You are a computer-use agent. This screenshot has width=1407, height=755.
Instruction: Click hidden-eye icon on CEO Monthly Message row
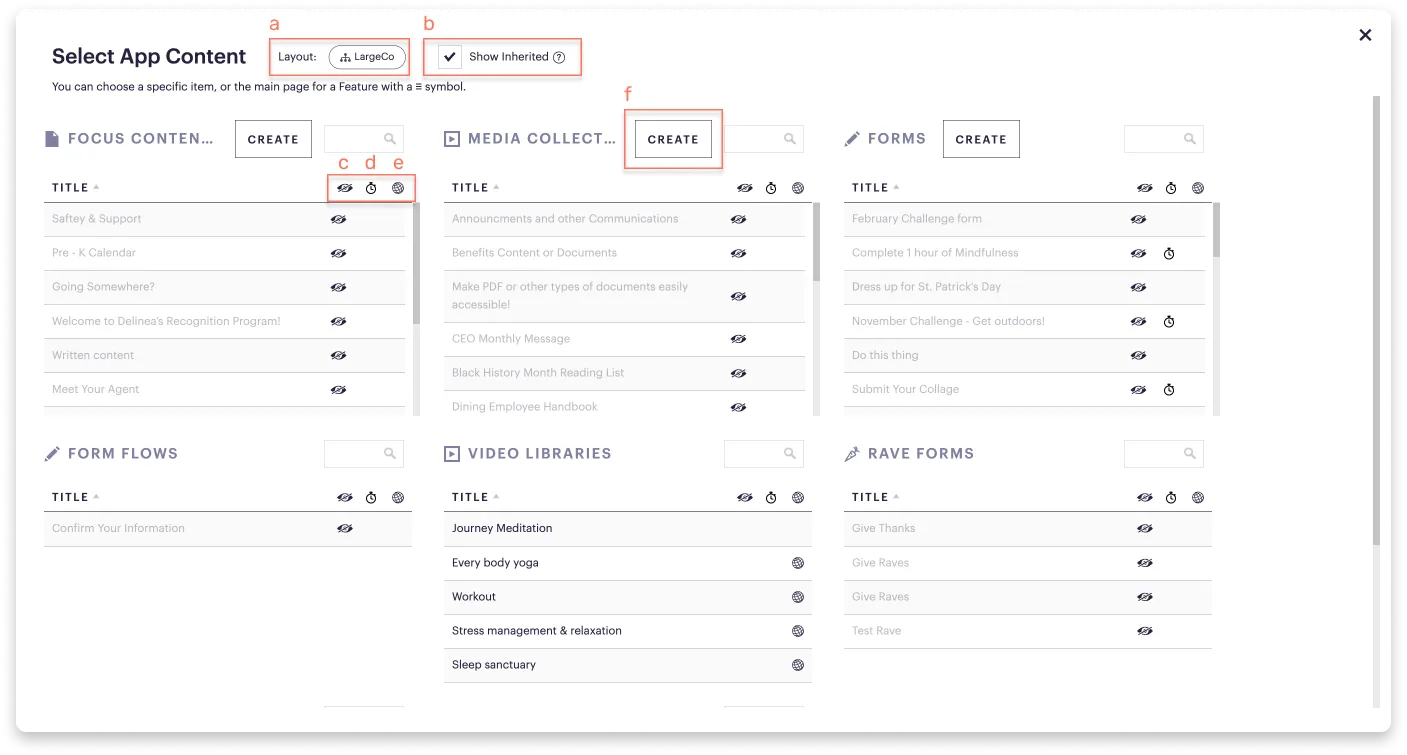738,339
